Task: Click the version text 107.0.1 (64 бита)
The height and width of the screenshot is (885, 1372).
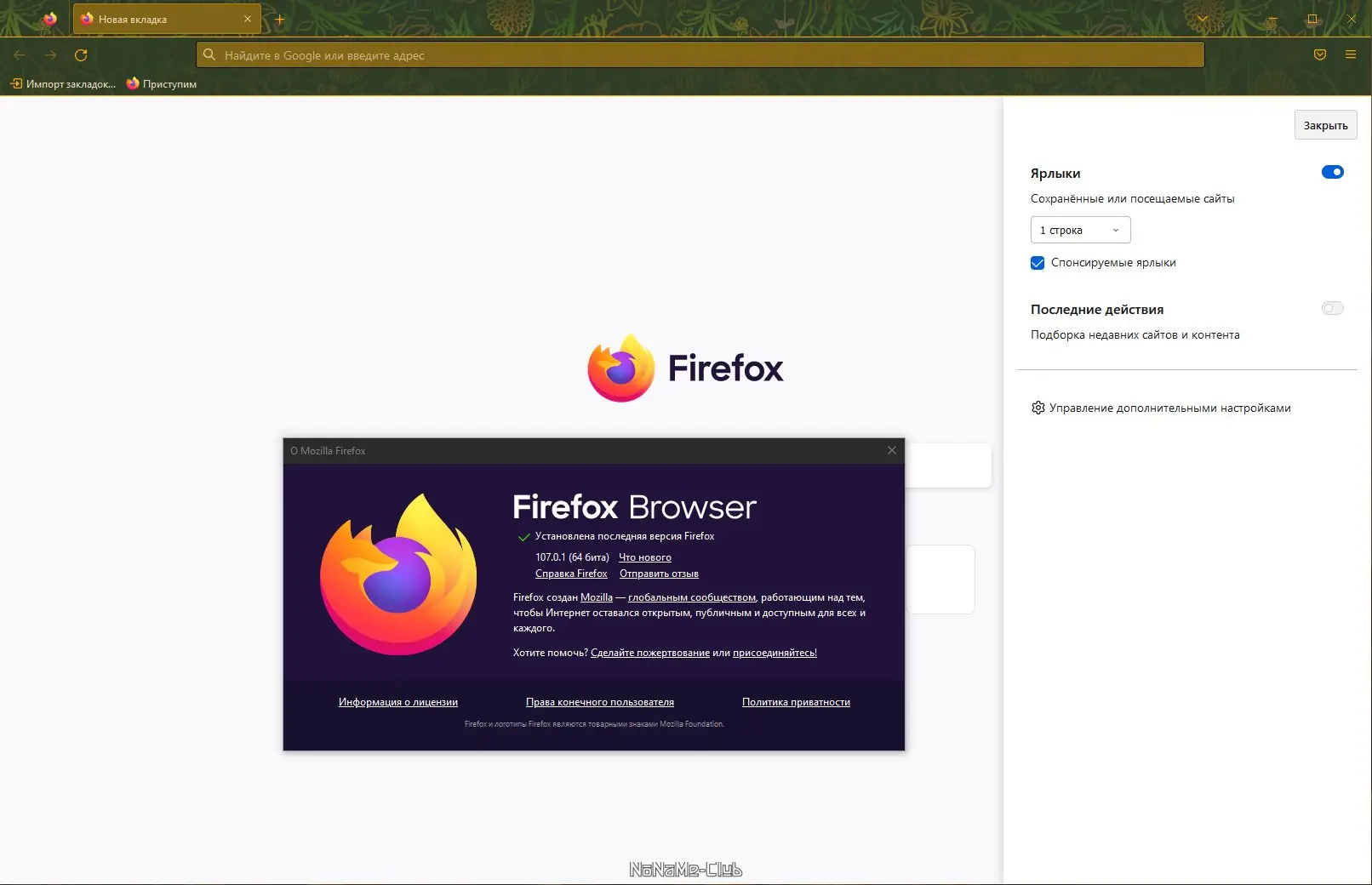Action: click(x=572, y=558)
